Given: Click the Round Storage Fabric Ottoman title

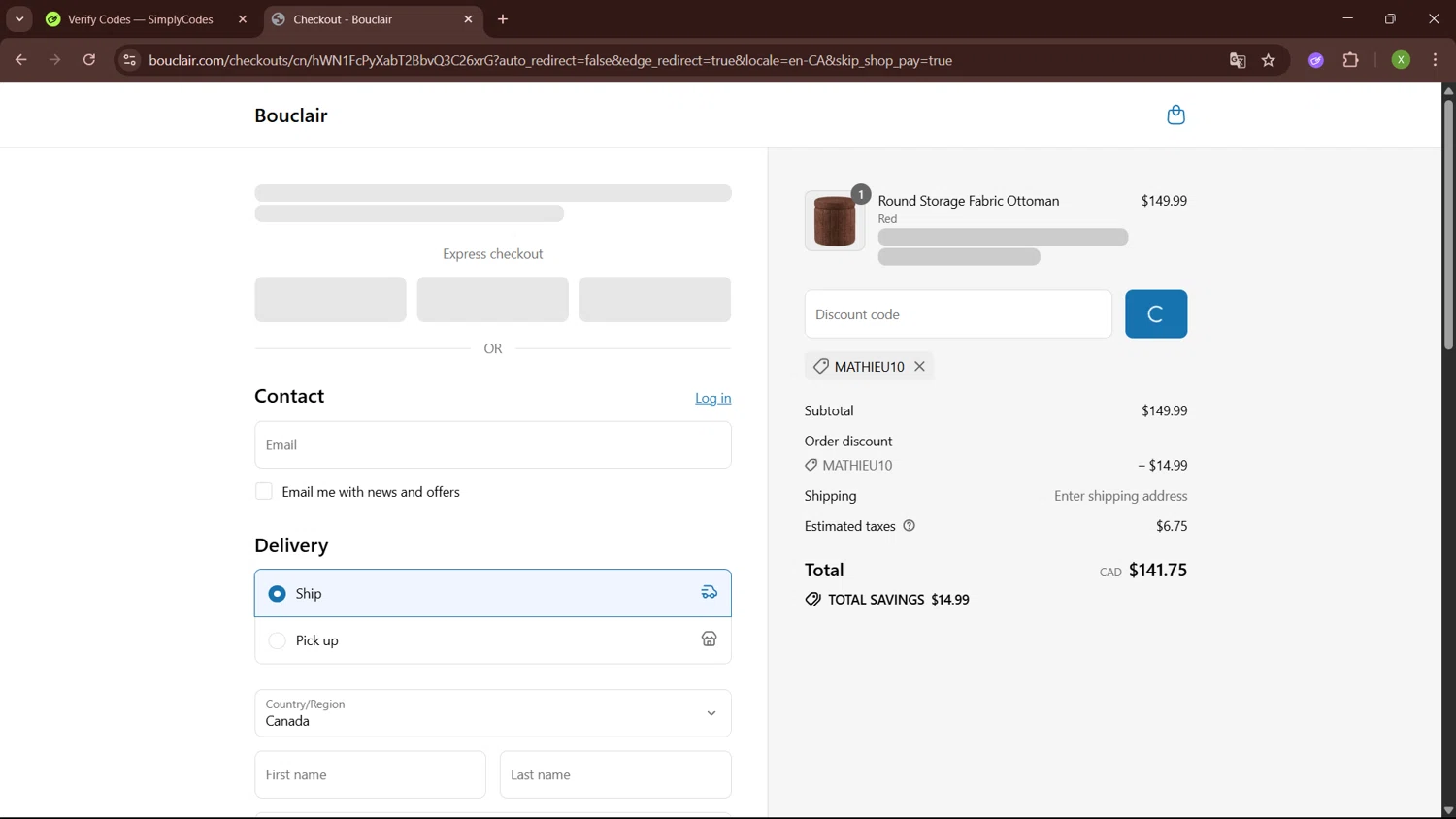Looking at the screenshot, I should click(x=969, y=201).
